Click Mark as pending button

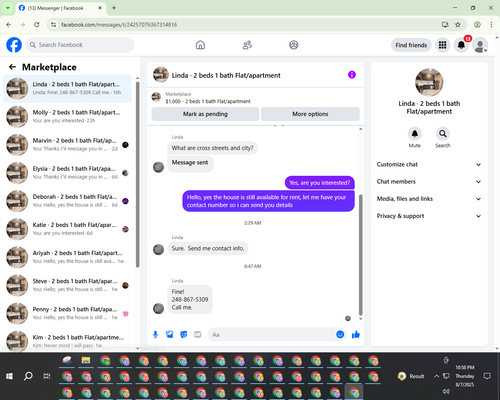pyautogui.click(x=205, y=114)
